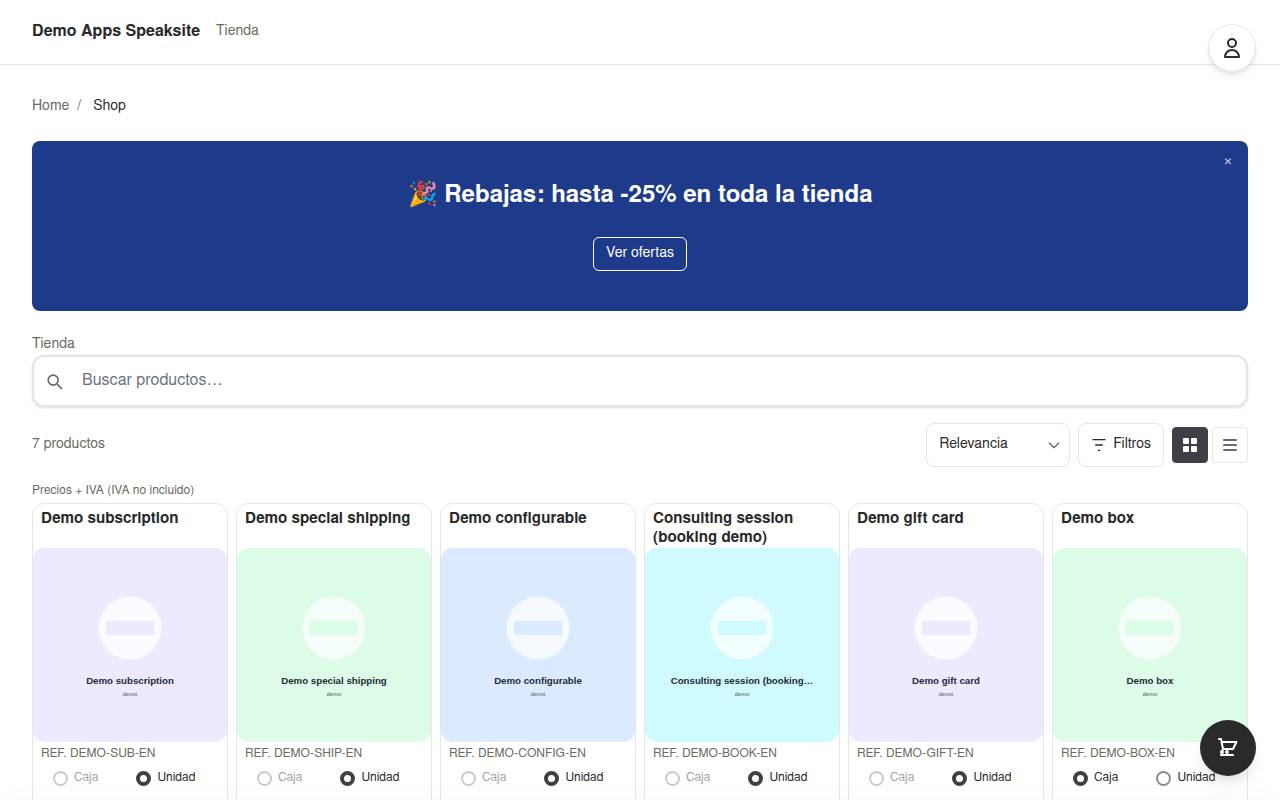Select Caja for Demo special shipping
Screen dimensions: 1280x800
280,777
